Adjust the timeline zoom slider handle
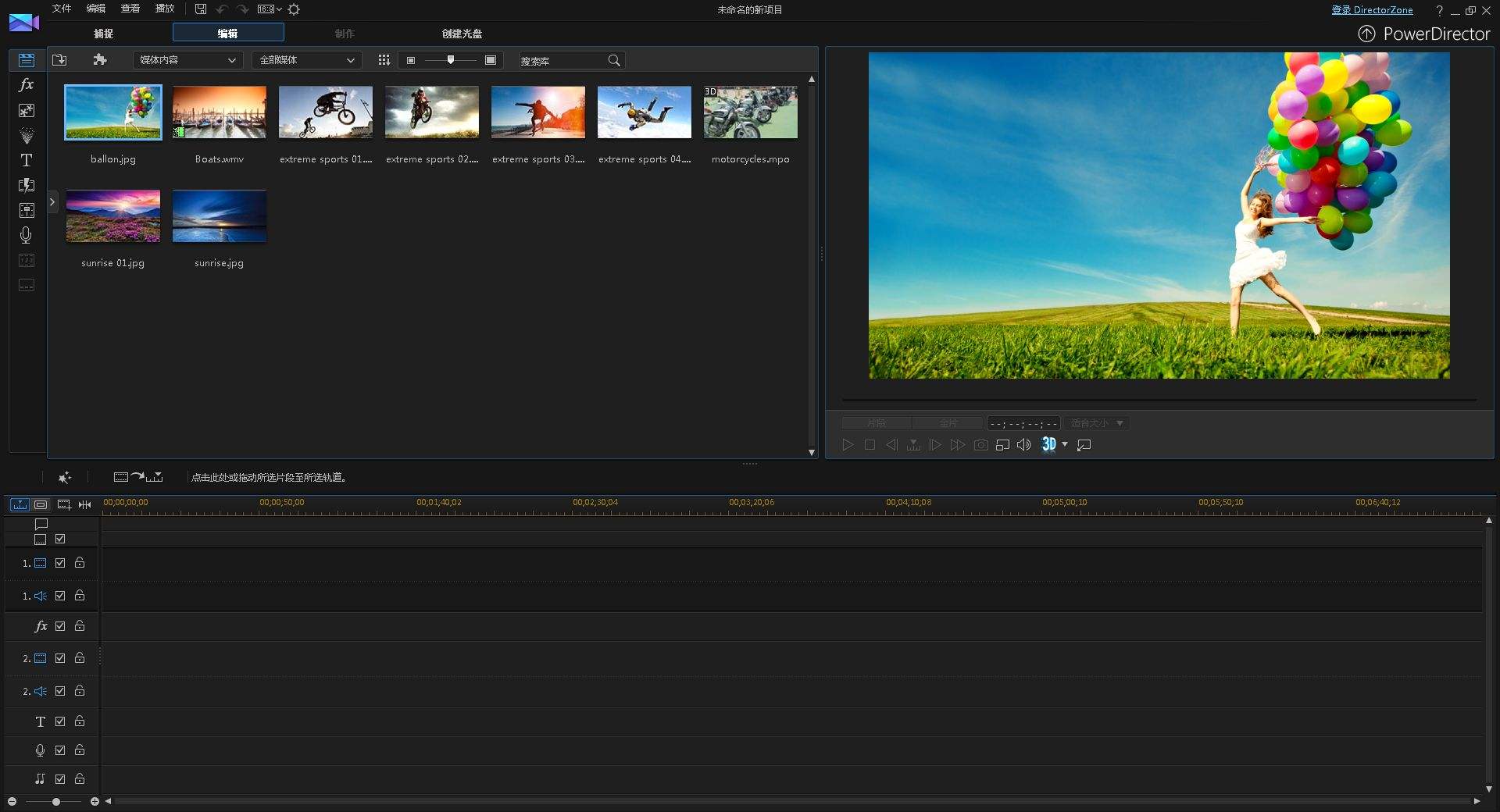 [x=56, y=802]
